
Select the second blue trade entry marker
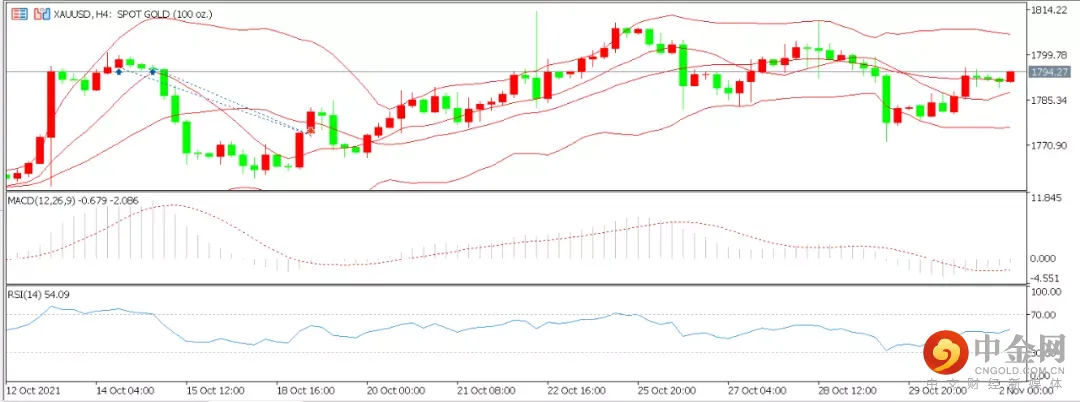coord(152,71)
